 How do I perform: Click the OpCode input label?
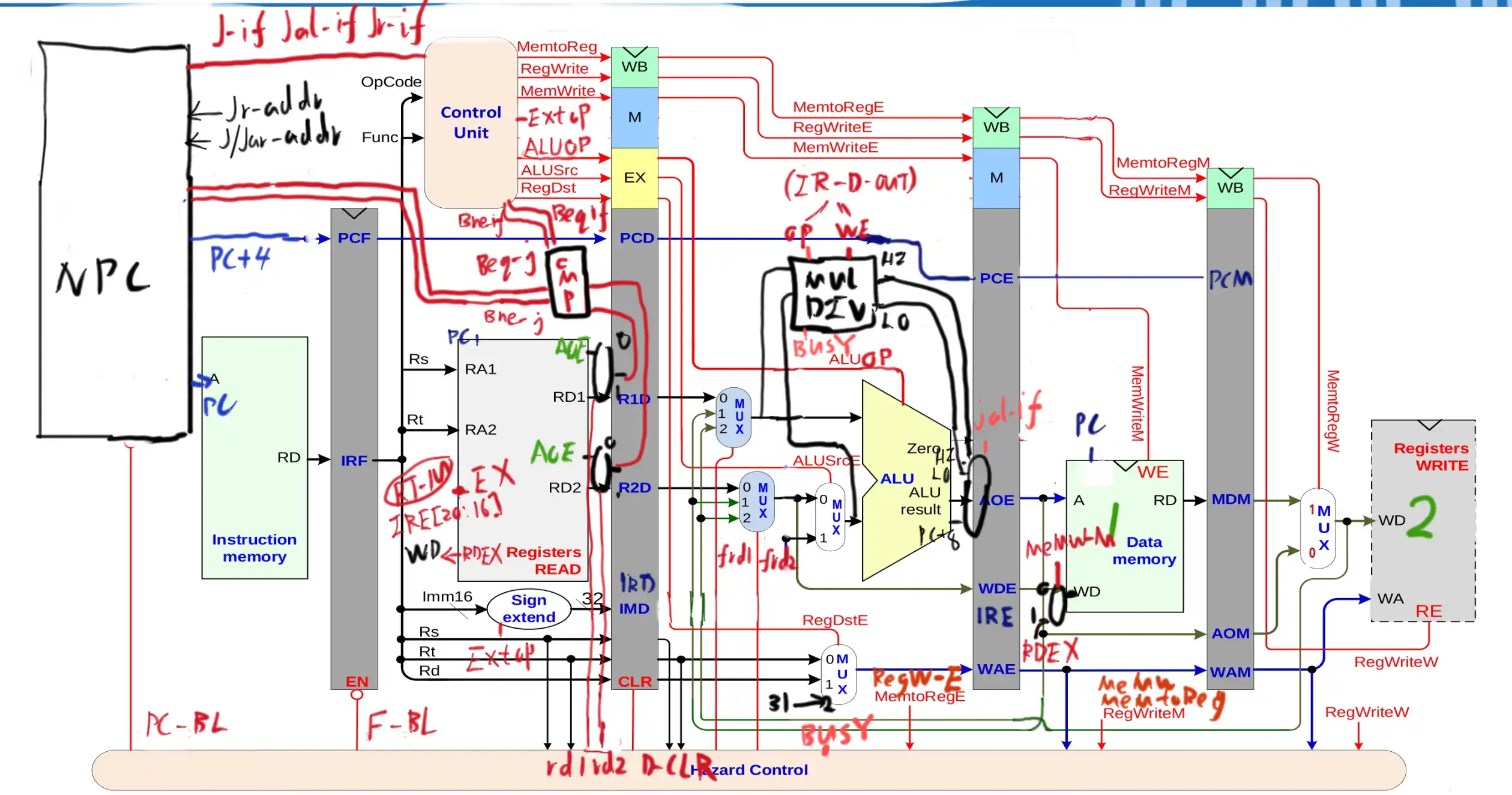pyautogui.click(x=391, y=82)
